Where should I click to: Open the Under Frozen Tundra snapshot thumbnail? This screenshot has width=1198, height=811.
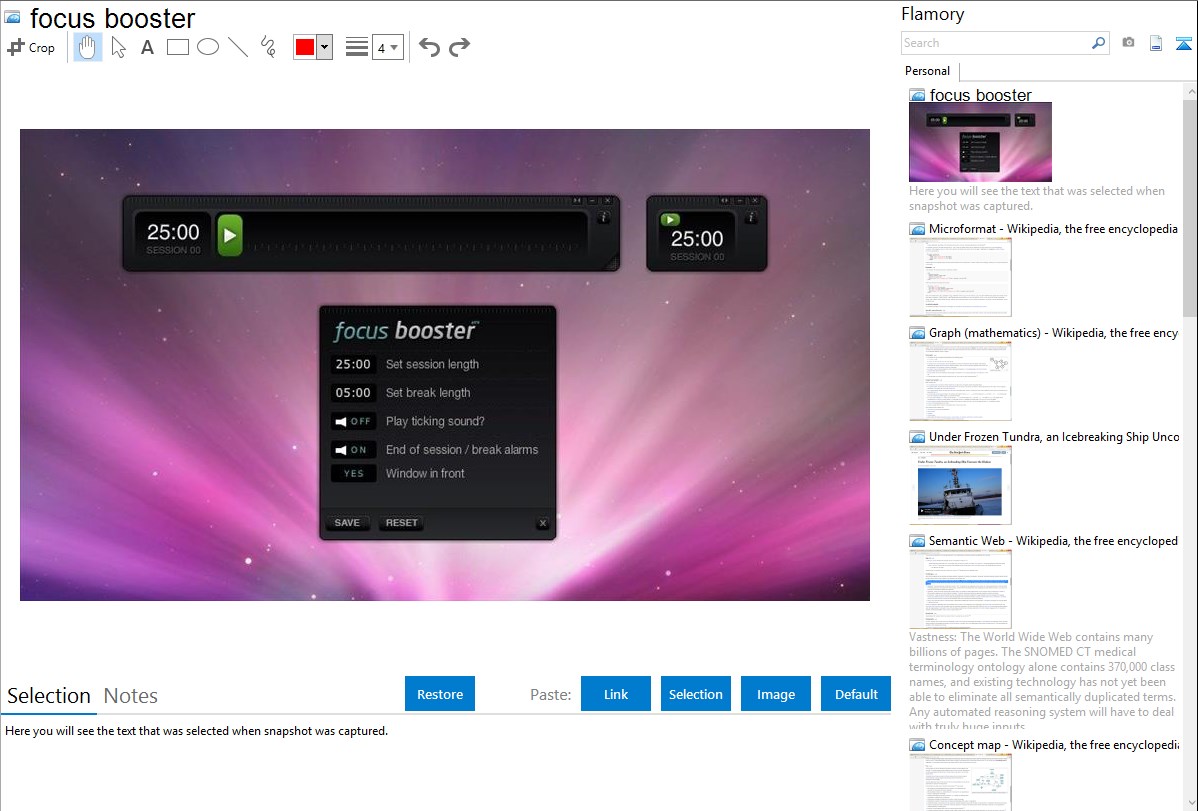click(x=960, y=485)
